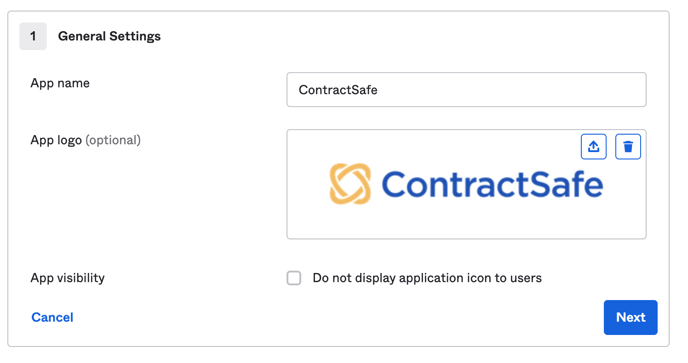Click the Cancel link
688x363 pixels.
click(52, 317)
